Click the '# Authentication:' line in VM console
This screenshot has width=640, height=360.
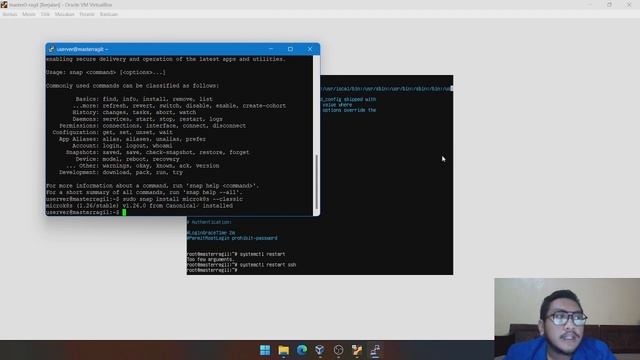[x=209, y=222]
